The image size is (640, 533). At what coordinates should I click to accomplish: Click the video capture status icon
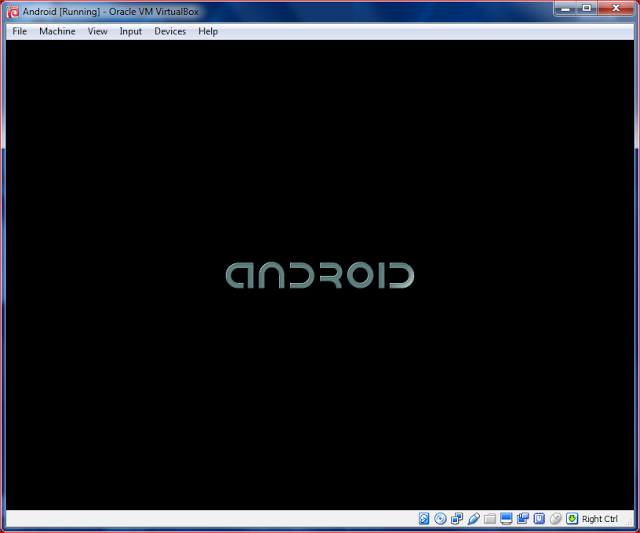[522, 519]
